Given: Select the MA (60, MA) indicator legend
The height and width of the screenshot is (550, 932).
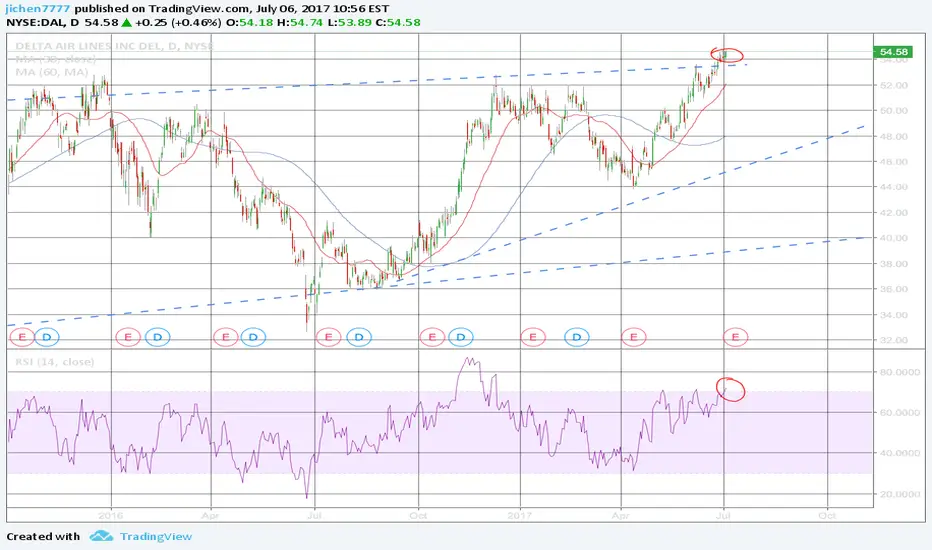Looking at the screenshot, I should [x=52, y=72].
